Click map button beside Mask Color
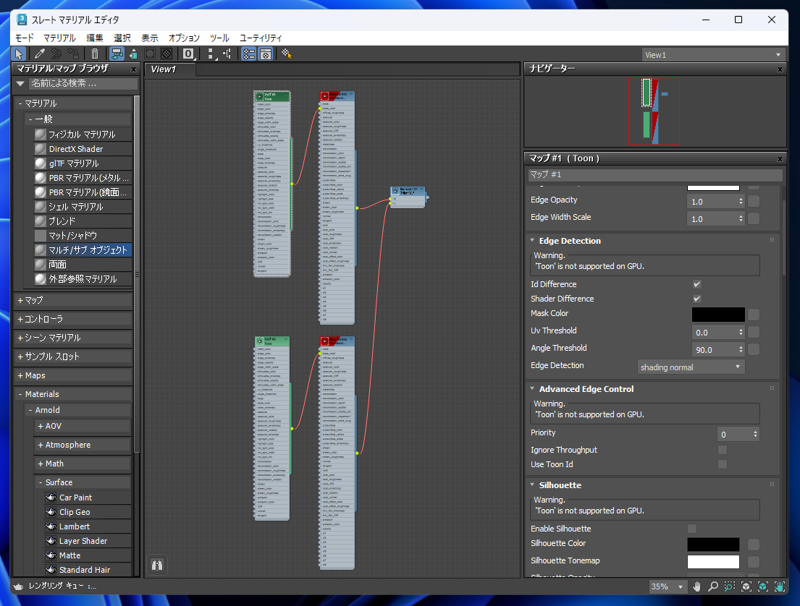 point(754,315)
